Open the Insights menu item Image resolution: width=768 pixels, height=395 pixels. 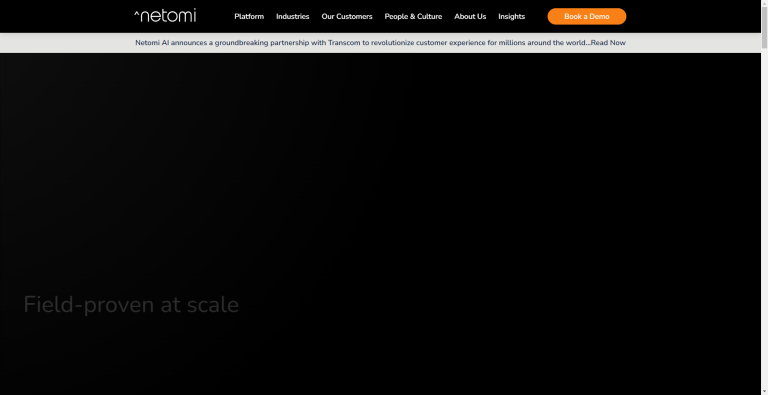coord(511,16)
